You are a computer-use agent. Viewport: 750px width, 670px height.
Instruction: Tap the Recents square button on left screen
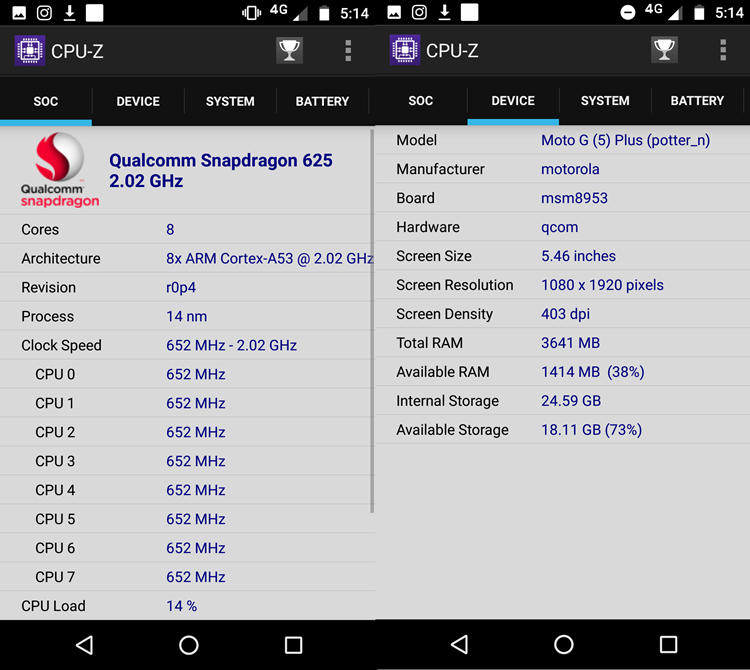(x=294, y=645)
